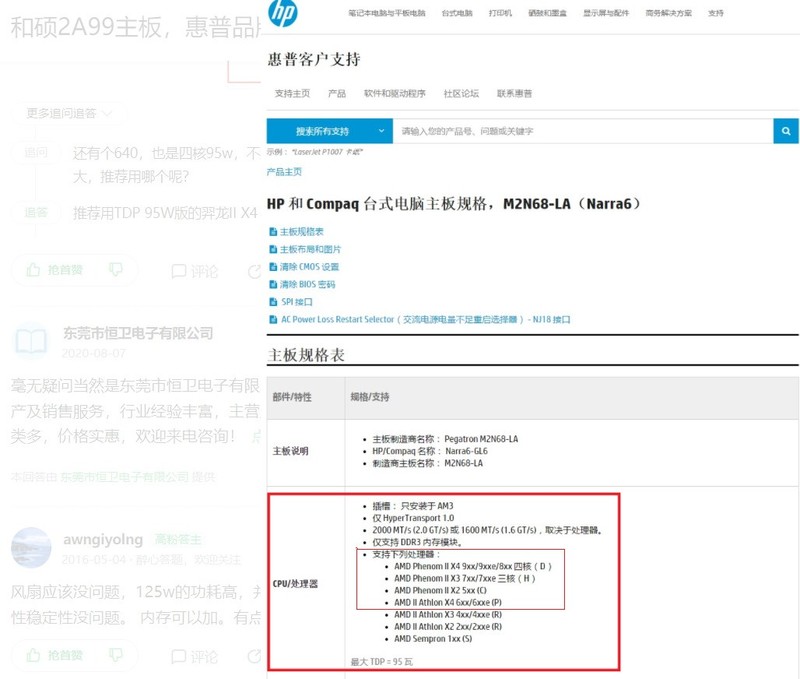Open 东莞市恒卫电子有限公司 profile name
Screen dimensions: 800x679
138,333
